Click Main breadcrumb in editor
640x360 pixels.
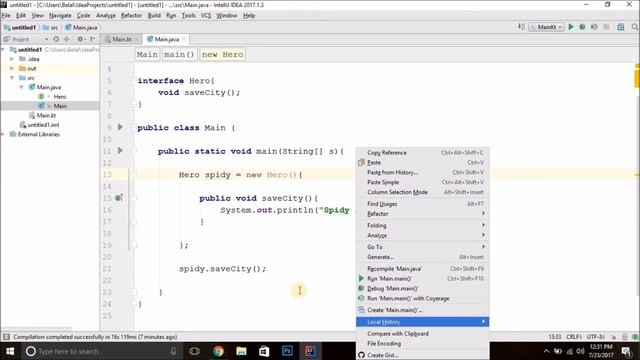click(x=147, y=54)
